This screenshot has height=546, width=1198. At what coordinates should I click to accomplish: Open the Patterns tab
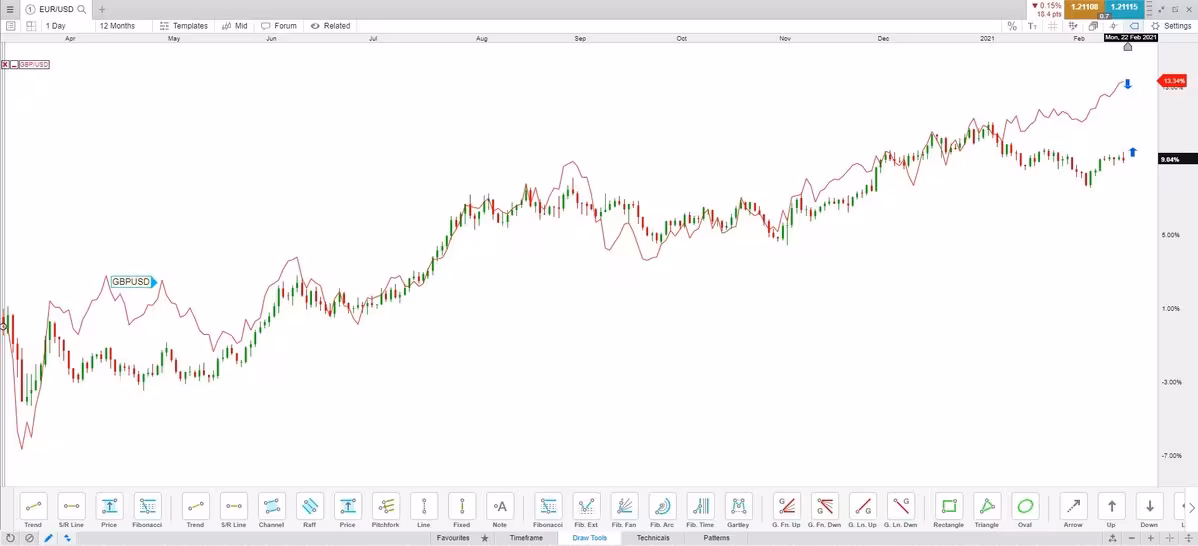[x=716, y=538]
